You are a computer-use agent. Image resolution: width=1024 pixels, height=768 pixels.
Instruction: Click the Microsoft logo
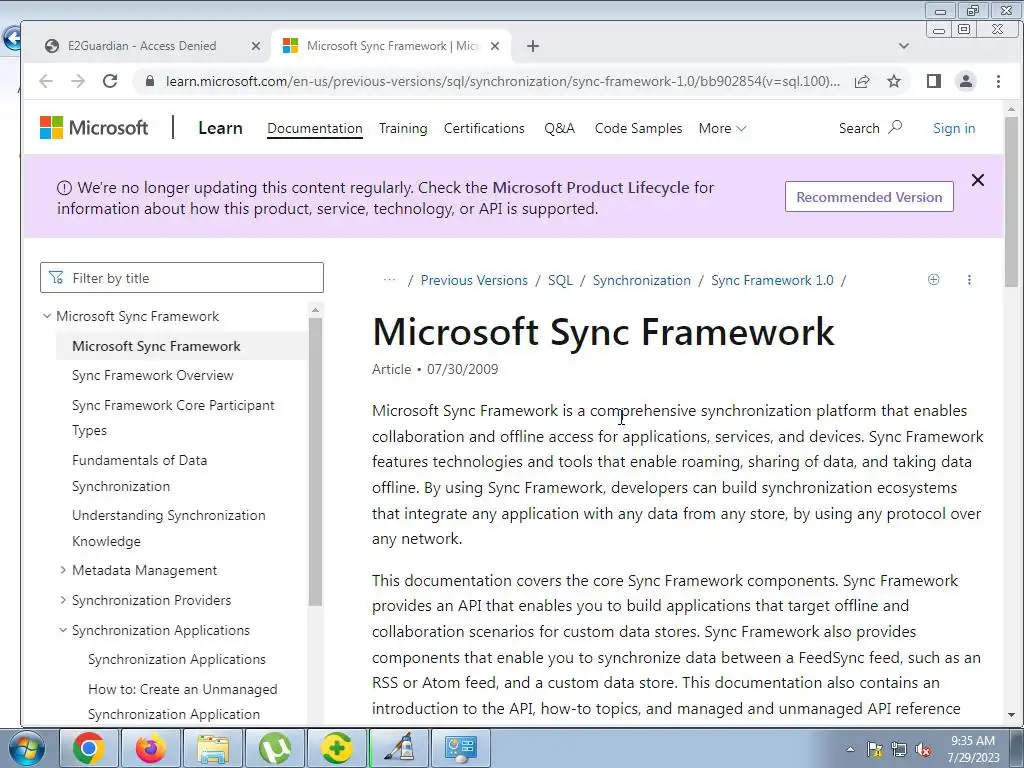(x=94, y=127)
